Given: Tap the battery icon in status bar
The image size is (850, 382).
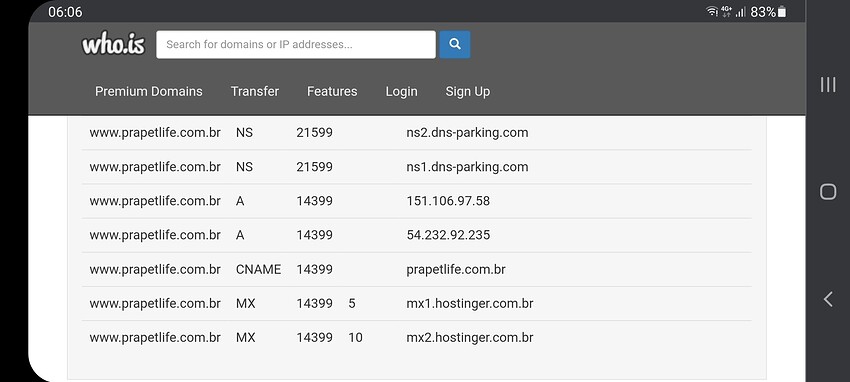Looking at the screenshot, I should (782, 12).
